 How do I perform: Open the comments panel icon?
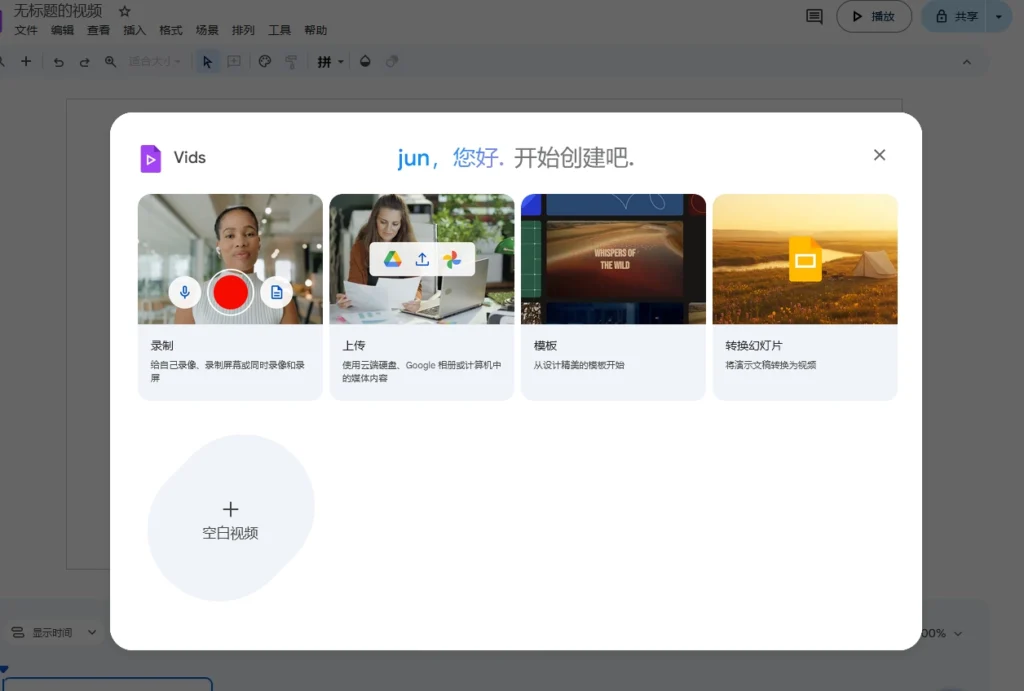click(814, 17)
